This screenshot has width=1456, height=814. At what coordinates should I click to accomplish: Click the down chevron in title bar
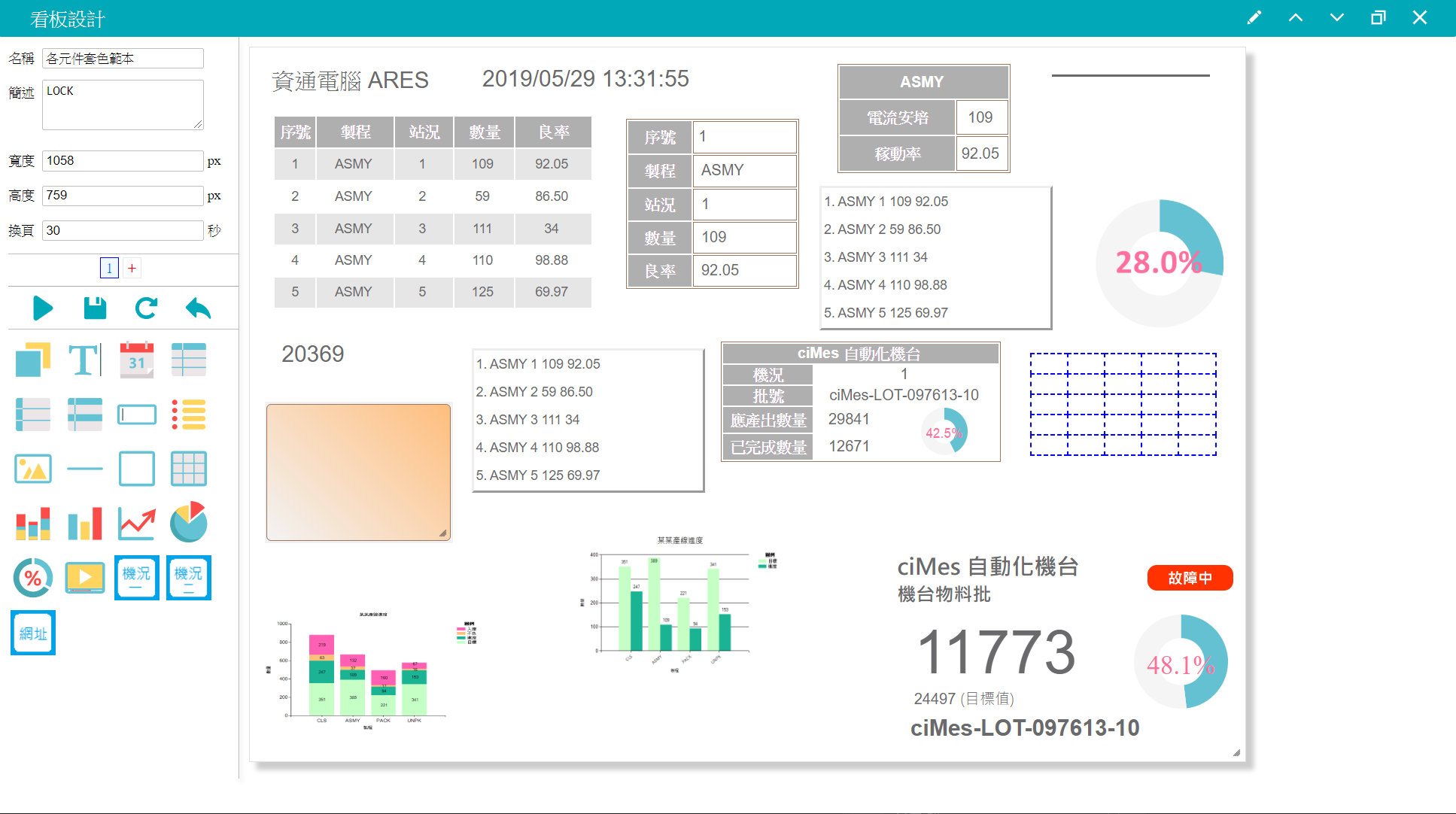[x=1336, y=17]
